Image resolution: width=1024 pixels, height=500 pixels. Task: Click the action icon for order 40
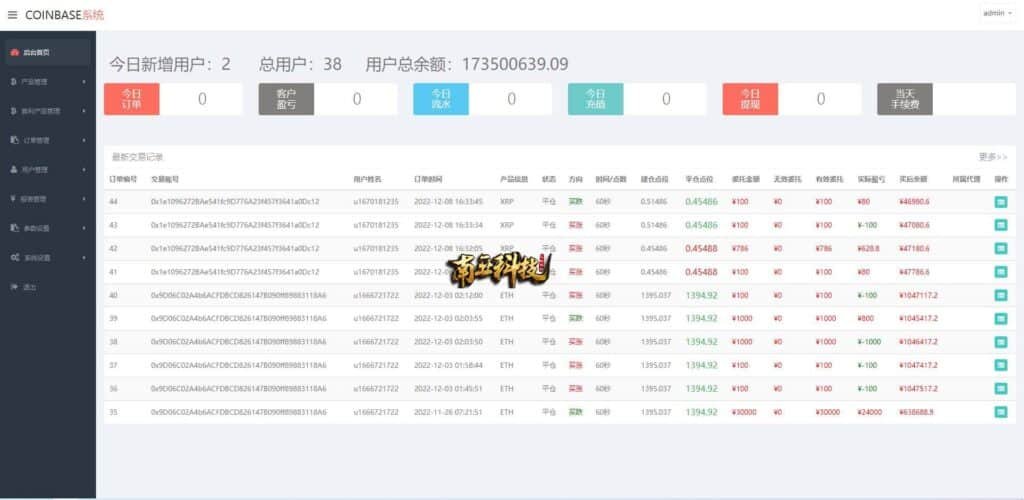[1001, 295]
